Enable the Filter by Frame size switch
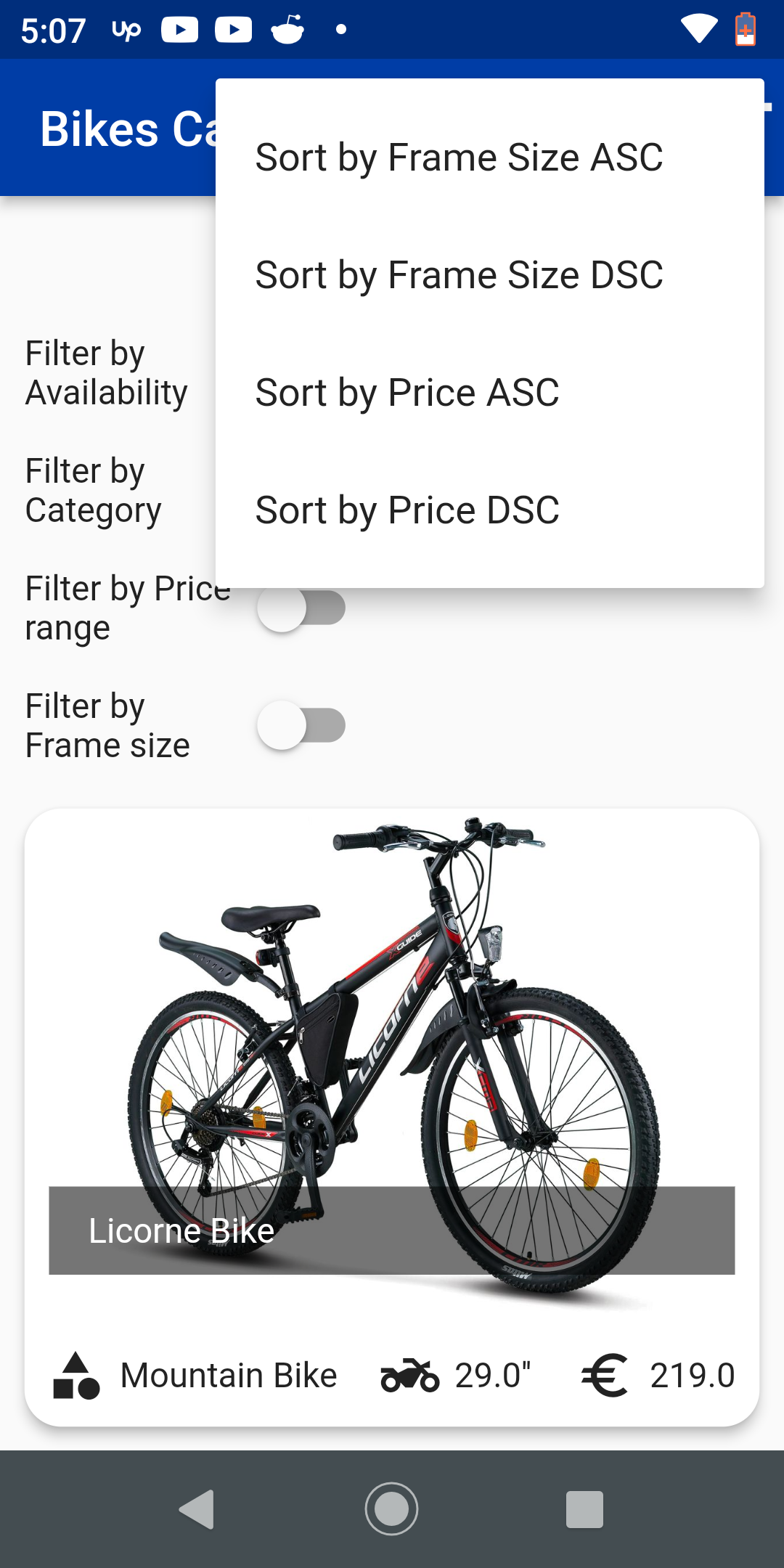The height and width of the screenshot is (1568, 784). (301, 725)
